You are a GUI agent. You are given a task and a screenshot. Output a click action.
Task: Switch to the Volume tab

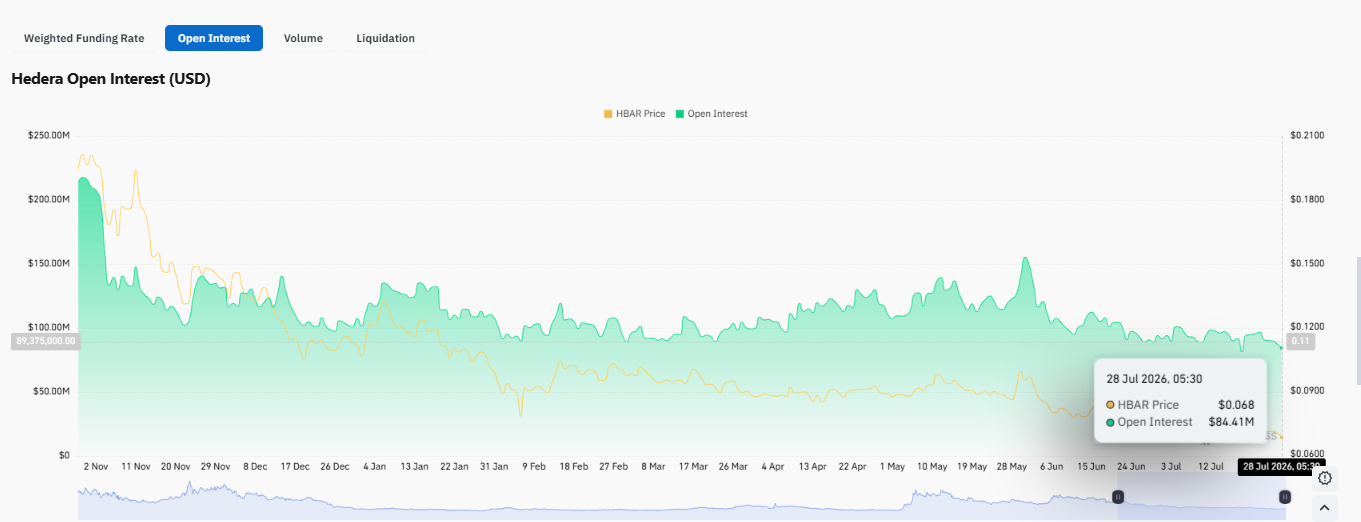[303, 38]
